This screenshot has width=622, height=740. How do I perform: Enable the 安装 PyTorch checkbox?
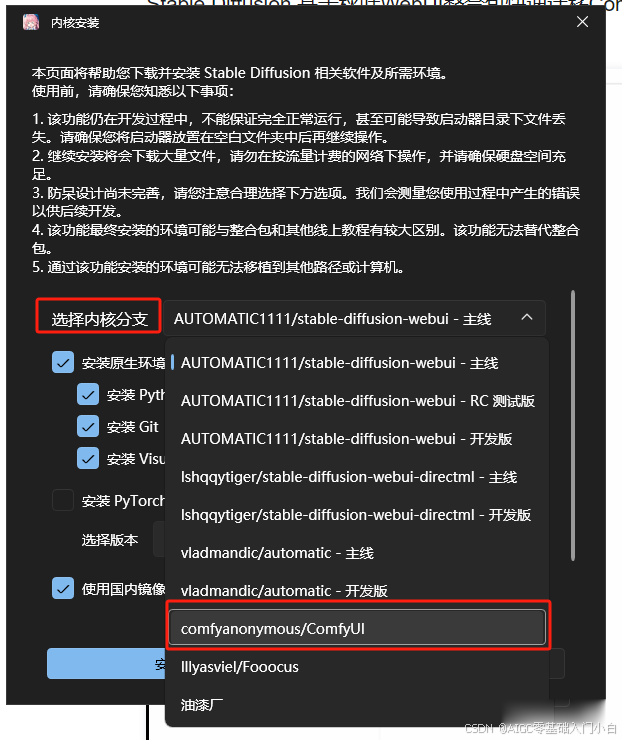(x=63, y=500)
